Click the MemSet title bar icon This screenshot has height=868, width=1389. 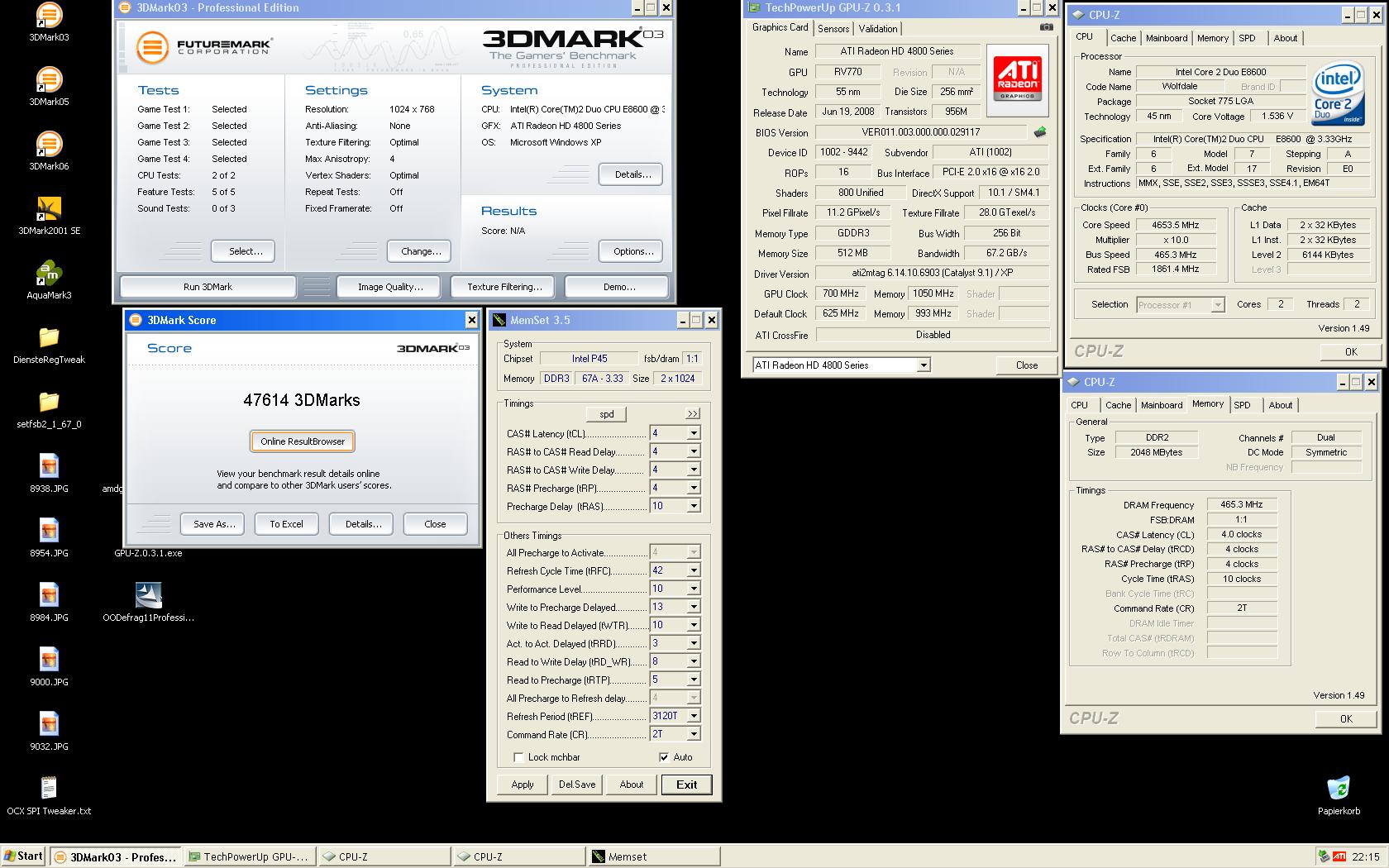tap(499, 320)
